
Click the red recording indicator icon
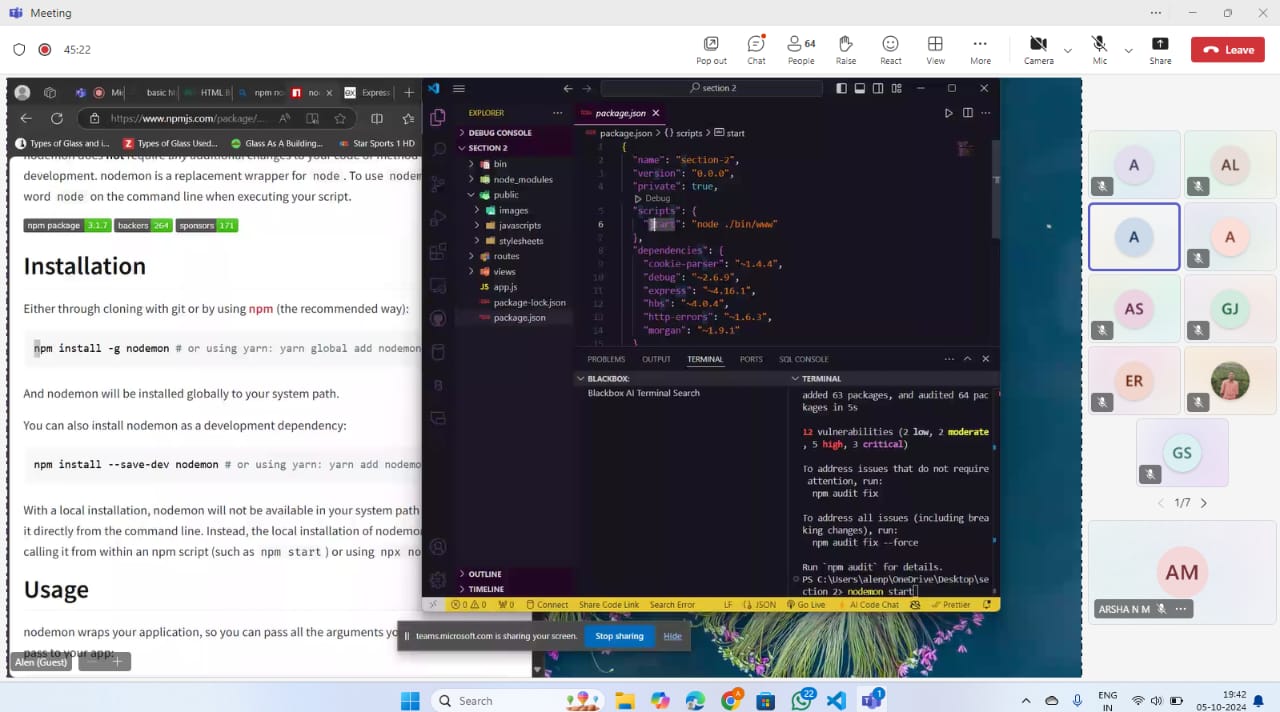45,49
